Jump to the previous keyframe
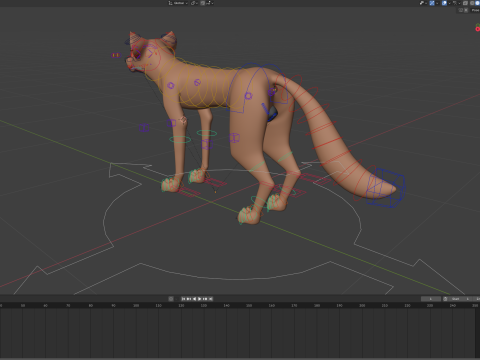The image size is (480, 360). pyautogui.click(x=189, y=299)
